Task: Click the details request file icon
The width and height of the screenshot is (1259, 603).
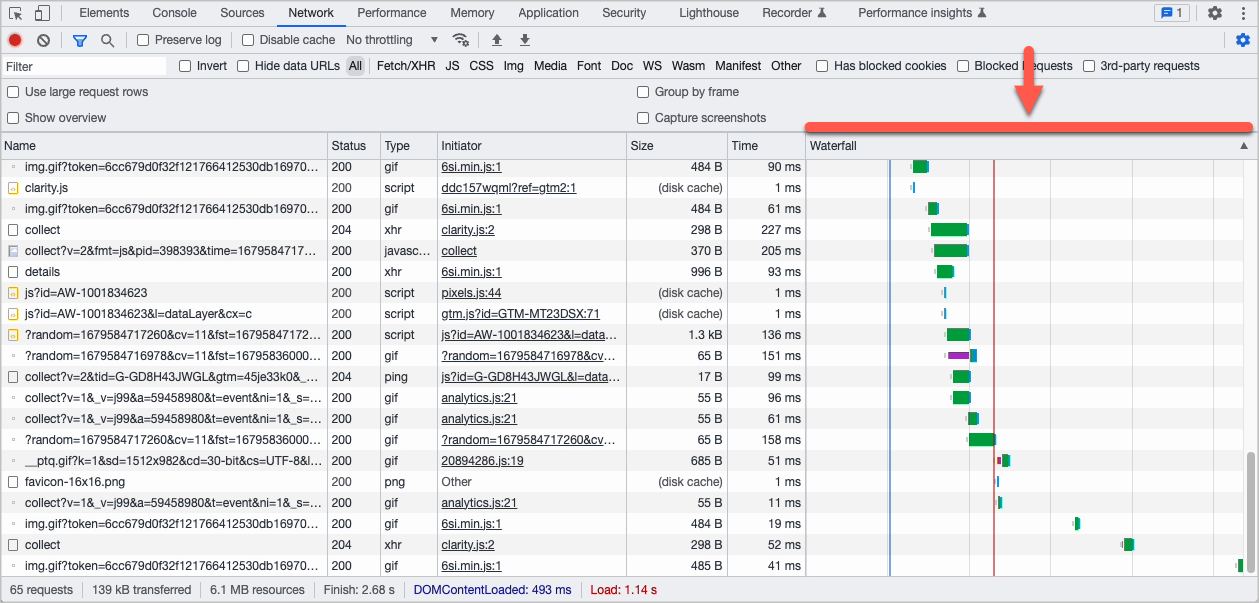Action: [x=13, y=272]
